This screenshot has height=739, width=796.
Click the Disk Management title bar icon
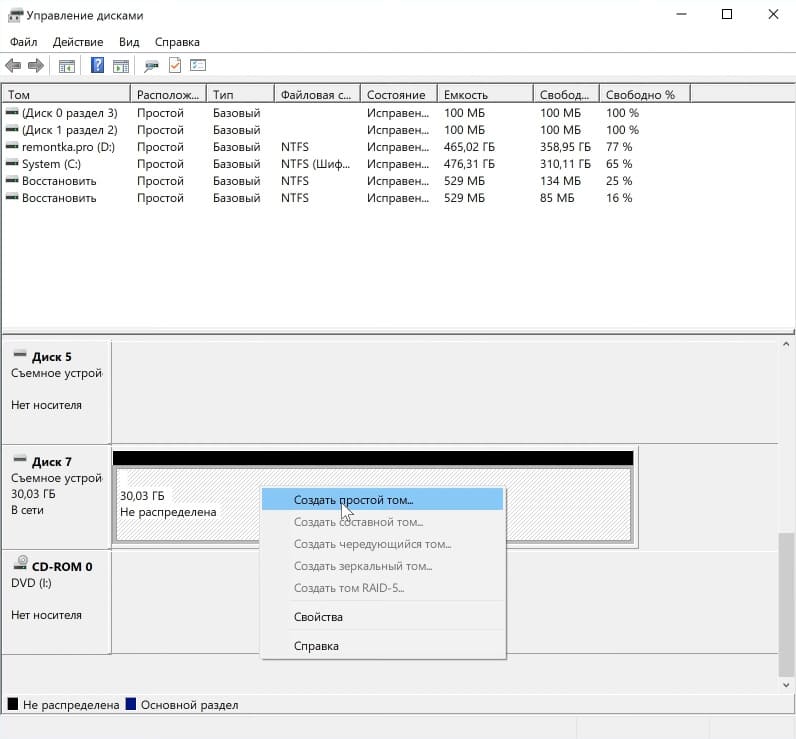15,16
